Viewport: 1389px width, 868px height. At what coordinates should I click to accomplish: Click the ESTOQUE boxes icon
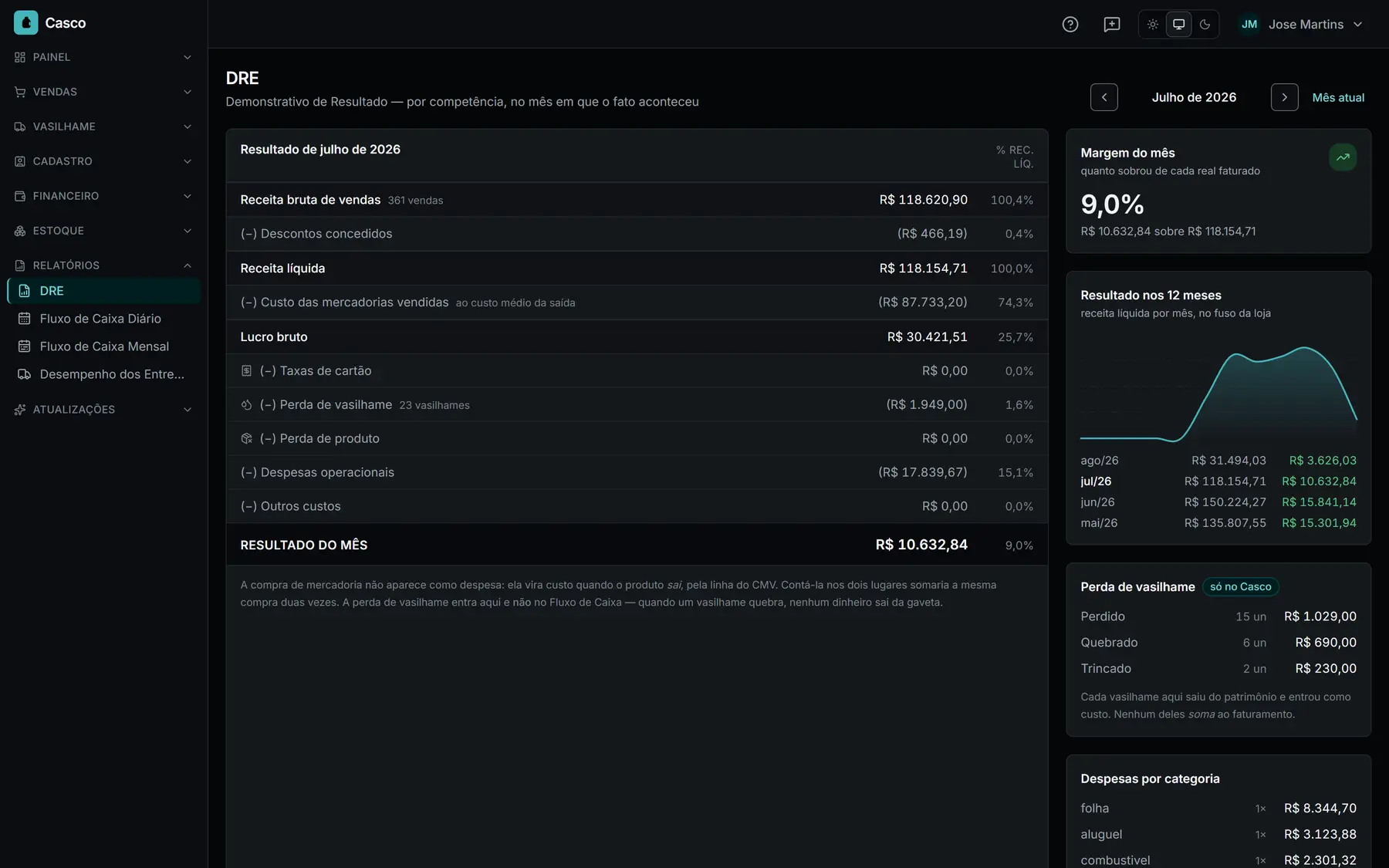click(x=20, y=231)
